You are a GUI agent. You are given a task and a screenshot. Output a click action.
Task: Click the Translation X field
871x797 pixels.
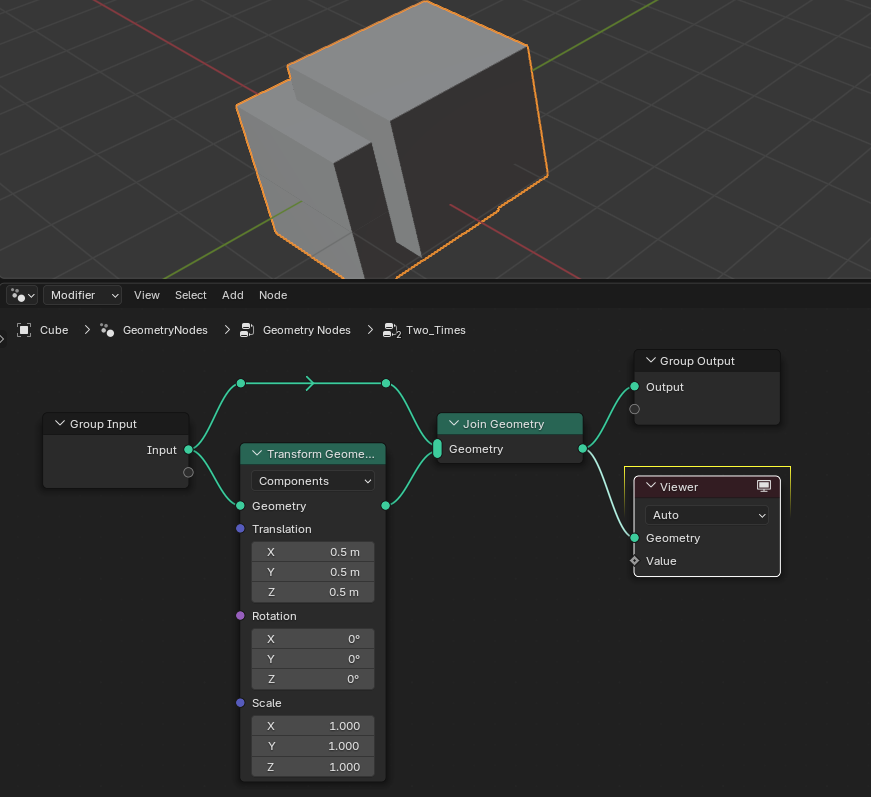[x=313, y=552]
